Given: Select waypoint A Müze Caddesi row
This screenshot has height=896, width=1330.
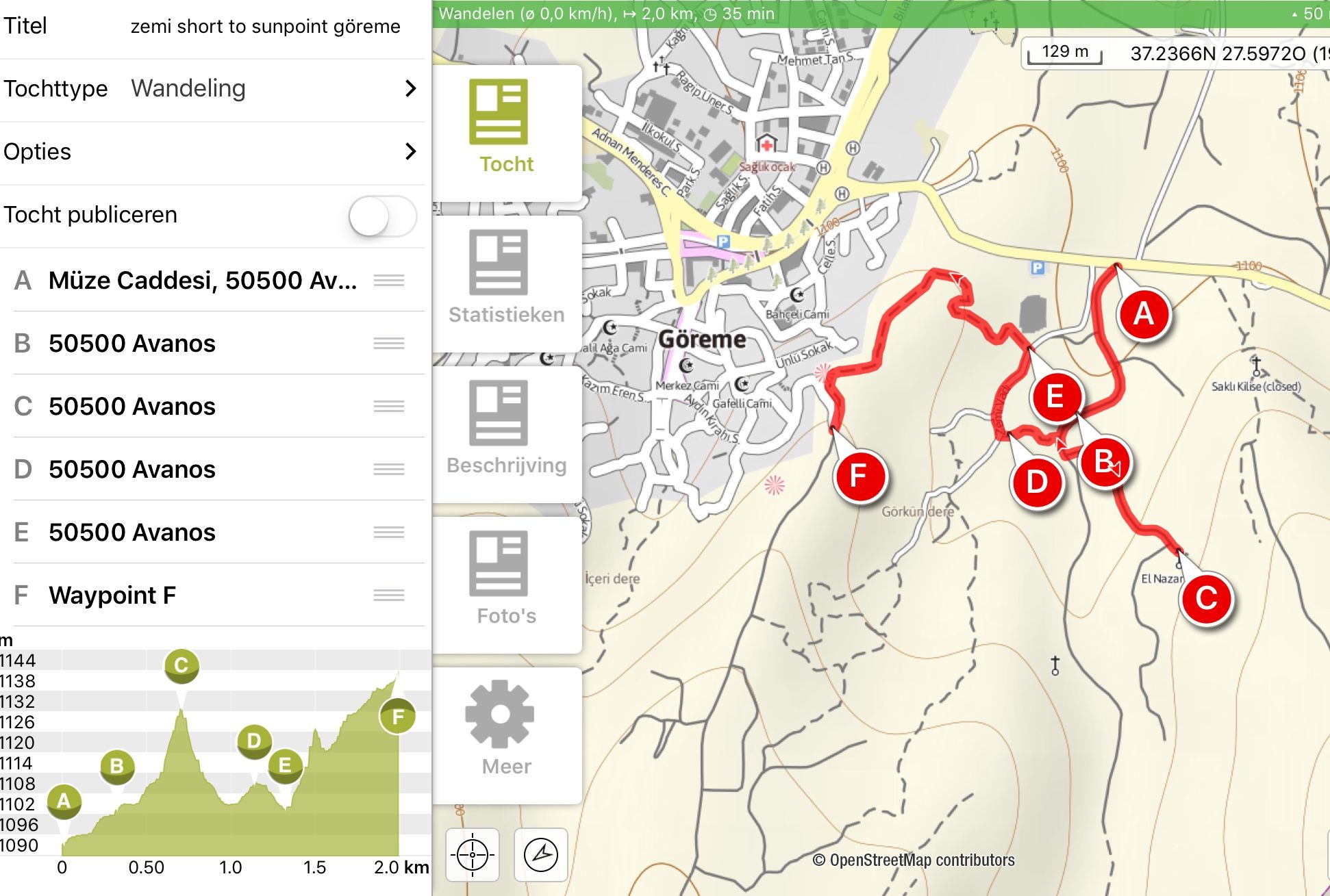Looking at the screenshot, I should pos(202,281).
